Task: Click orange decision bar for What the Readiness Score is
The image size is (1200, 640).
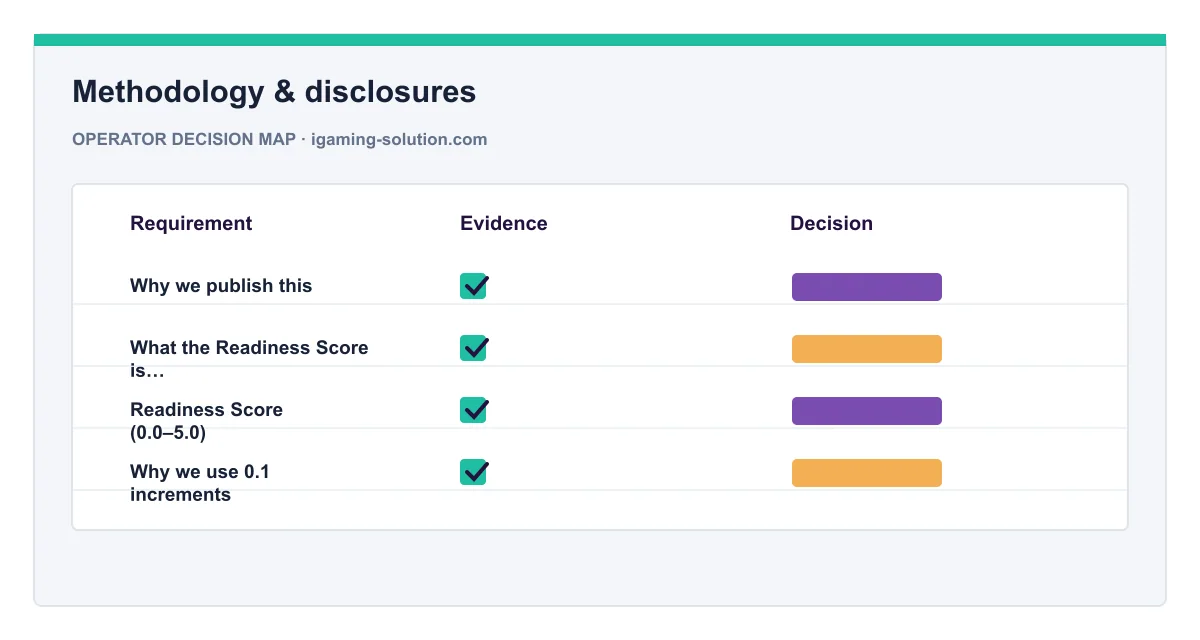Action: 867,349
